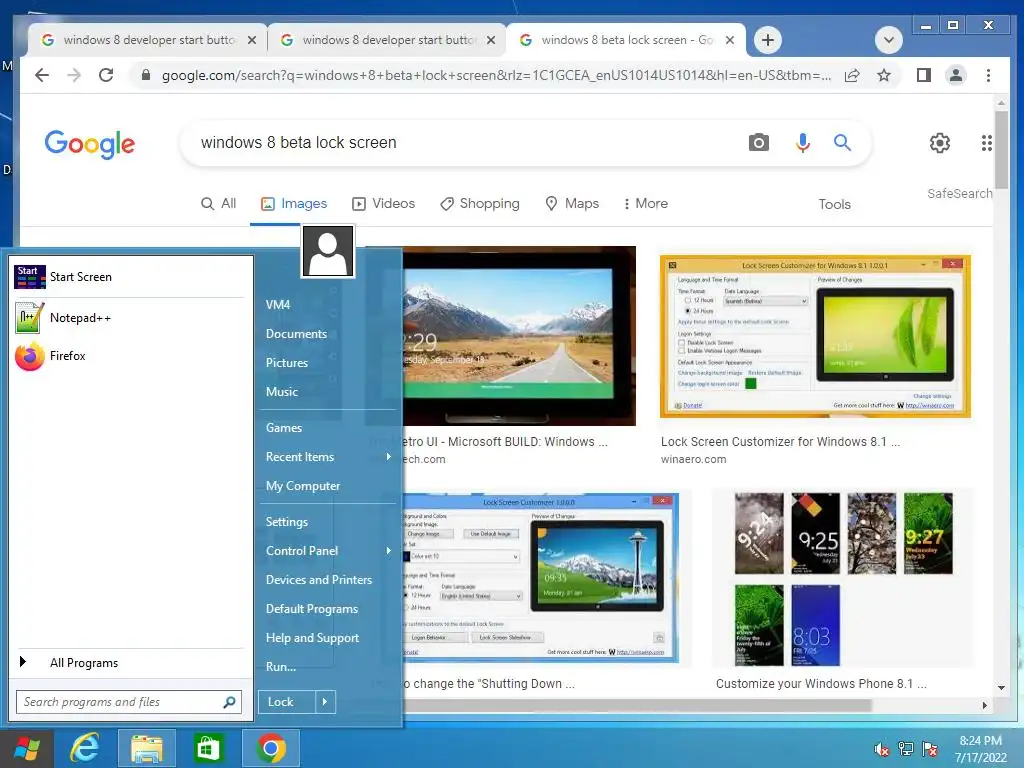Click the user picture in Start menu
This screenshot has height=768, width=1024.
pyautogui.click(x=328, y=251)
